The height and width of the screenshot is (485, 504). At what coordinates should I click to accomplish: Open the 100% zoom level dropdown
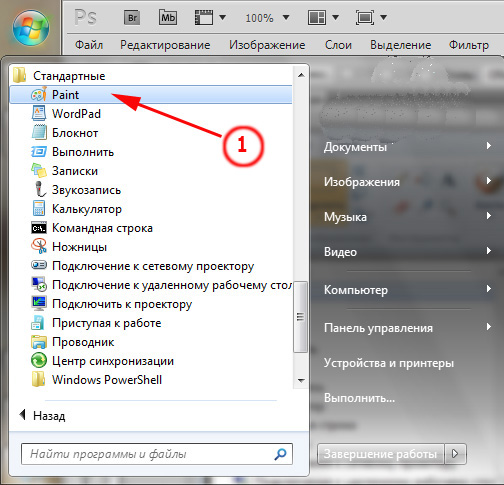[x=286, y=17]
